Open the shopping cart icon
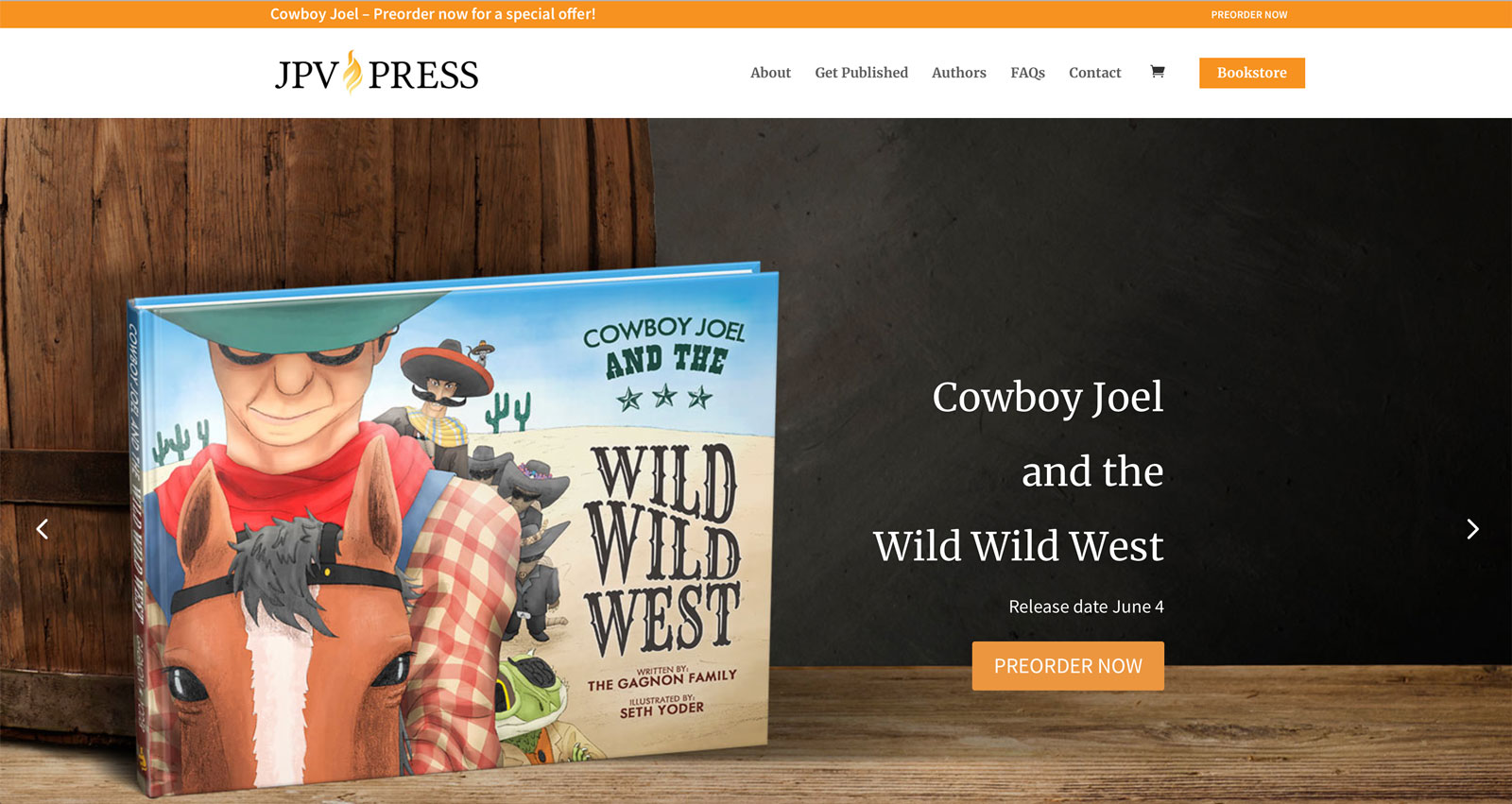 (1157, 72)
